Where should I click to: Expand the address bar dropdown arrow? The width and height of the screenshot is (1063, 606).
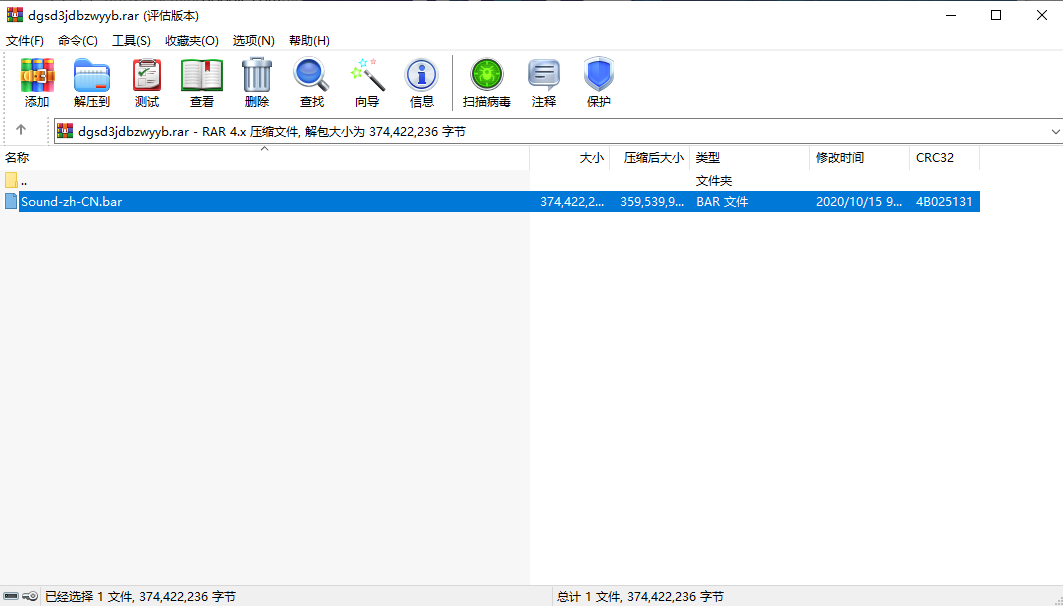pyautogui.click(x=1055, y=132)
